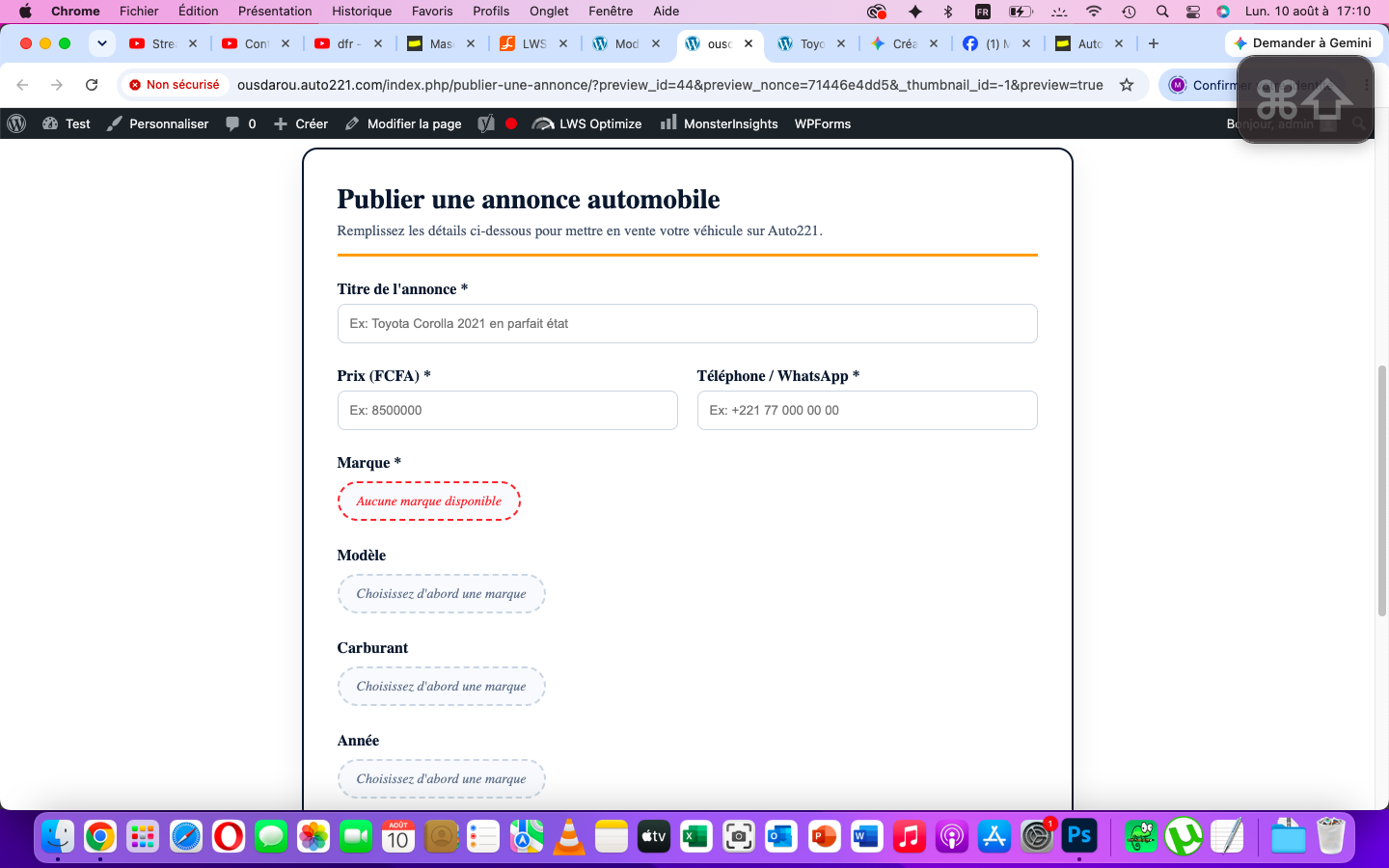Image resolution: width=1389 pixels, height=868 pixels.
Task: Click the Personnaliser link
Action: click(x=158, y=123)
